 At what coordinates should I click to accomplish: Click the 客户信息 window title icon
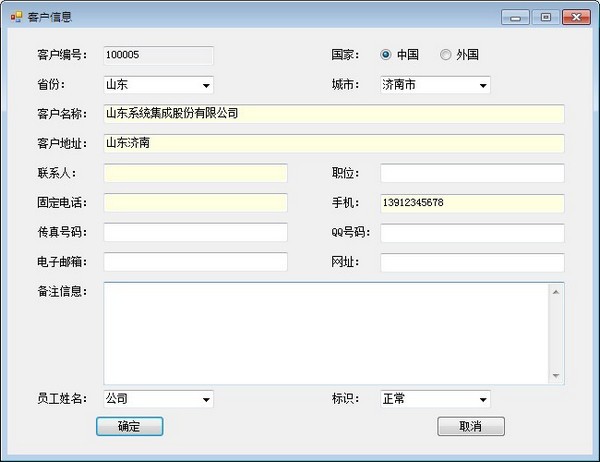16,17
